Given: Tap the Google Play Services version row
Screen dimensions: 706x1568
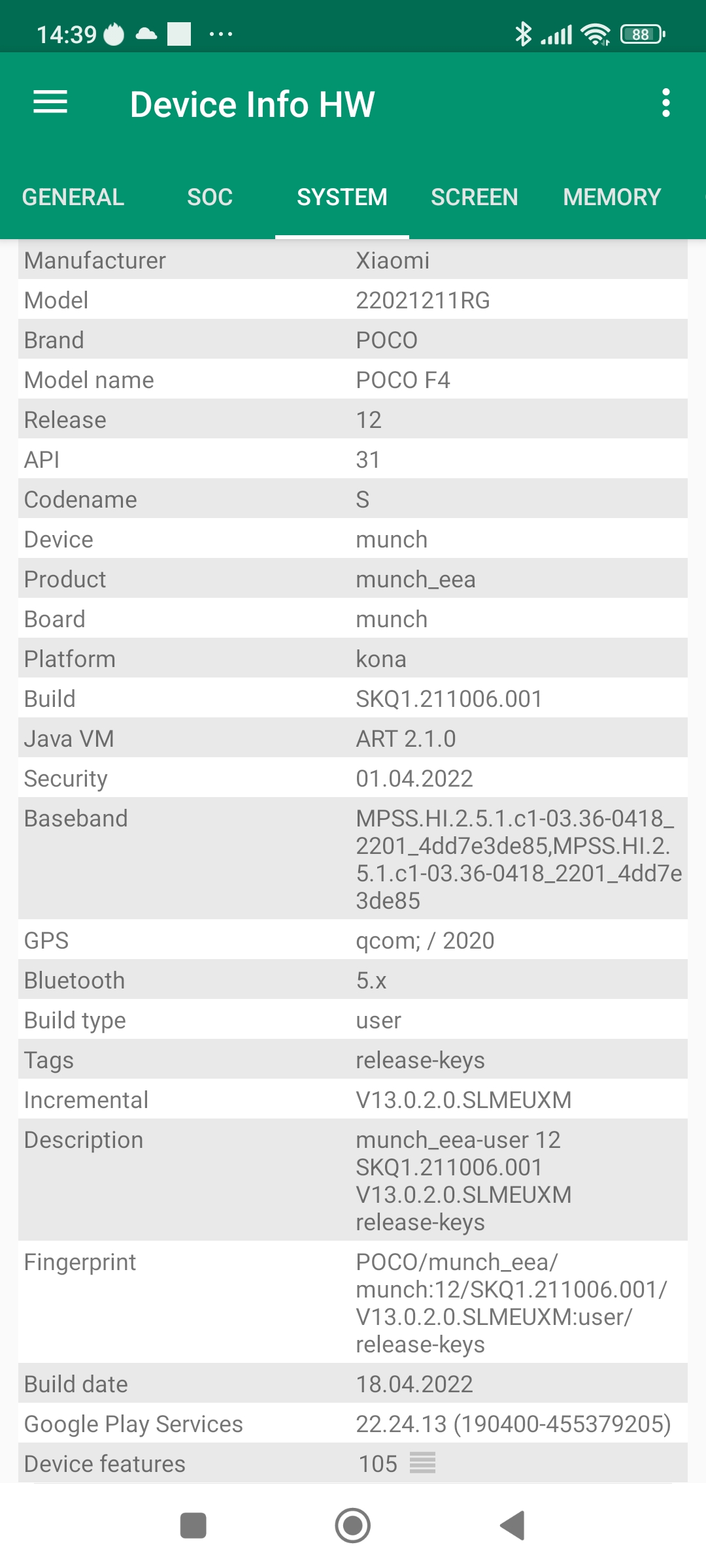Looking at the screenshot, I should (353, 1424).
